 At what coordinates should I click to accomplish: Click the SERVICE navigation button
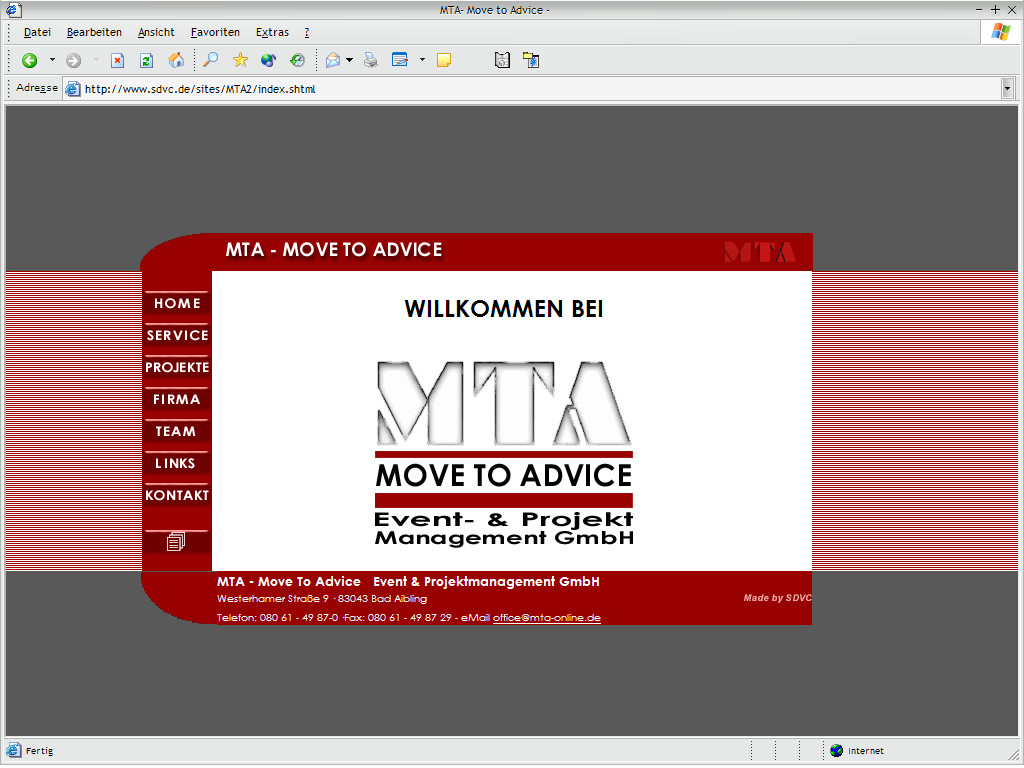tap(177, 336)
